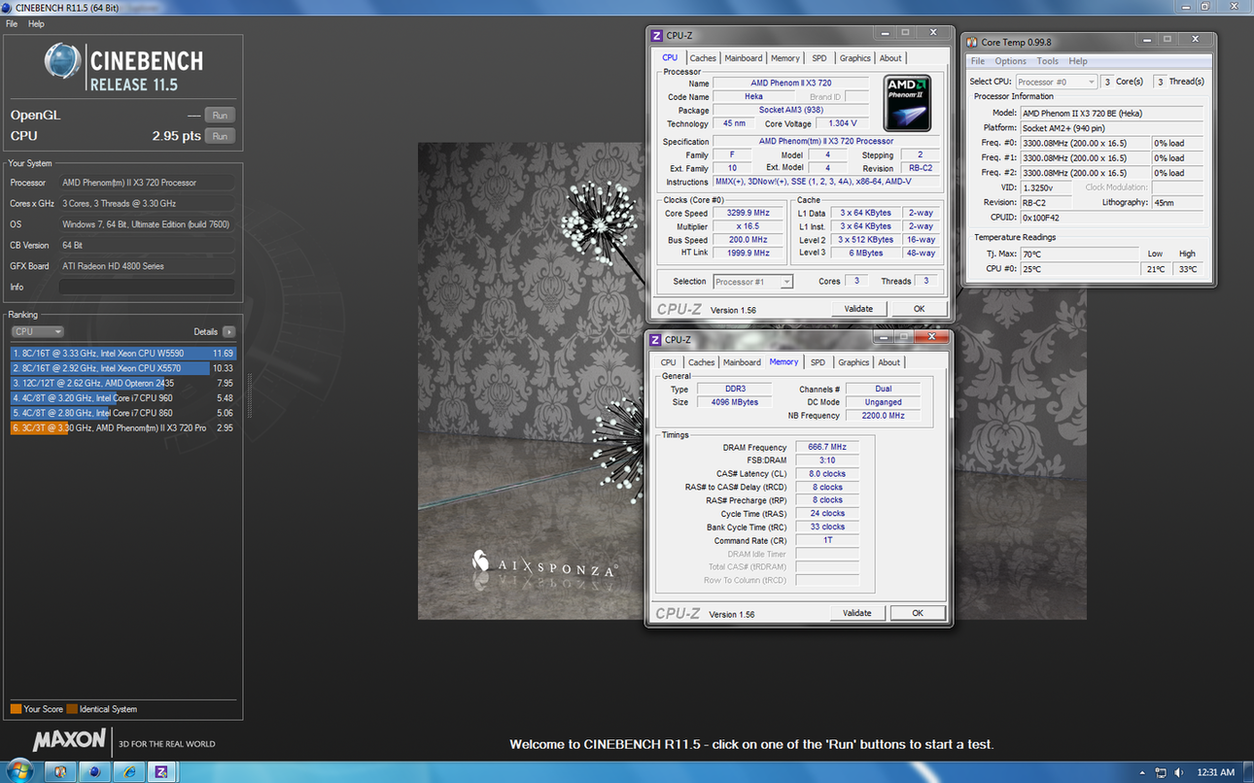The width and height of the screenshot is (1254, 783).
Task: Expand ranking Details with the arrow button
Action: pos(229,331)
